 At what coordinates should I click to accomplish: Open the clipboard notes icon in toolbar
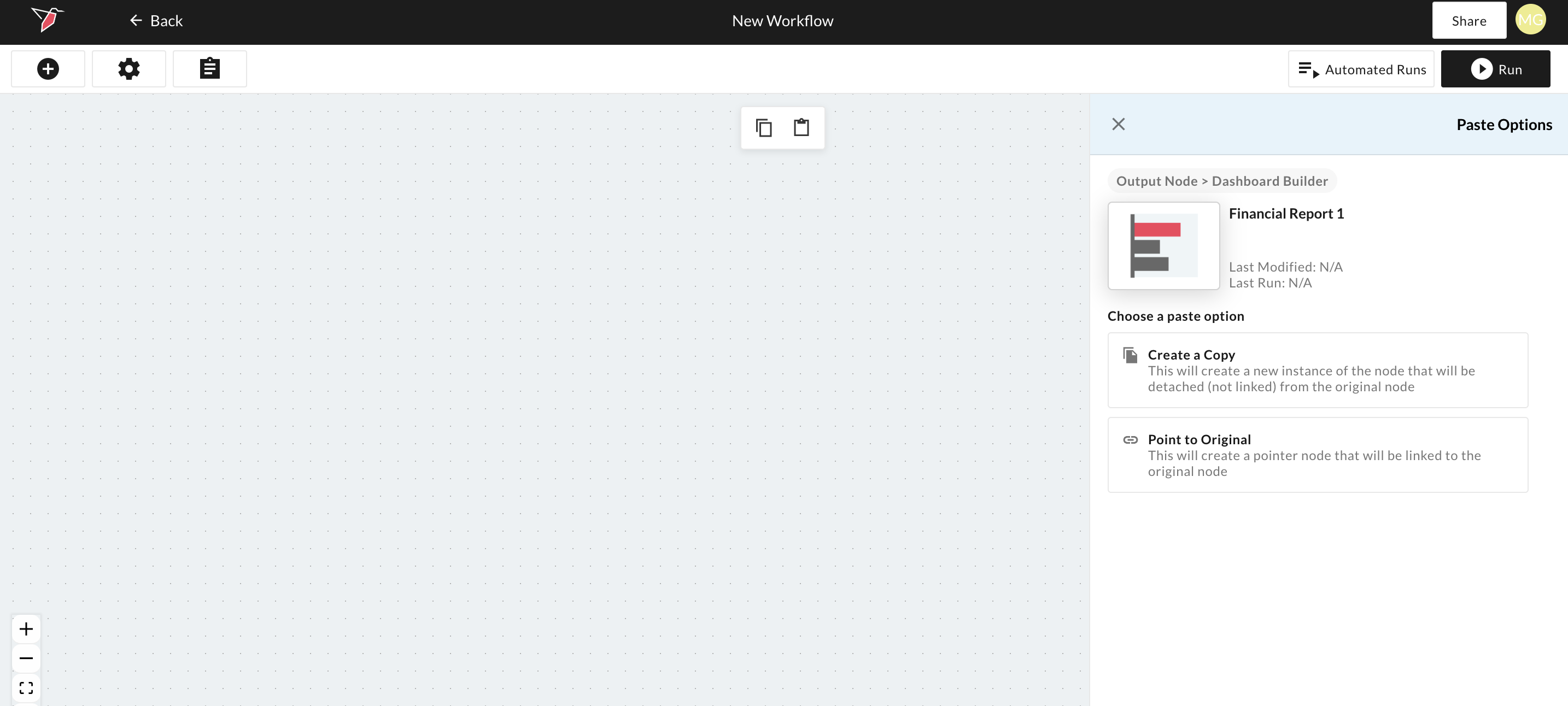209,69
